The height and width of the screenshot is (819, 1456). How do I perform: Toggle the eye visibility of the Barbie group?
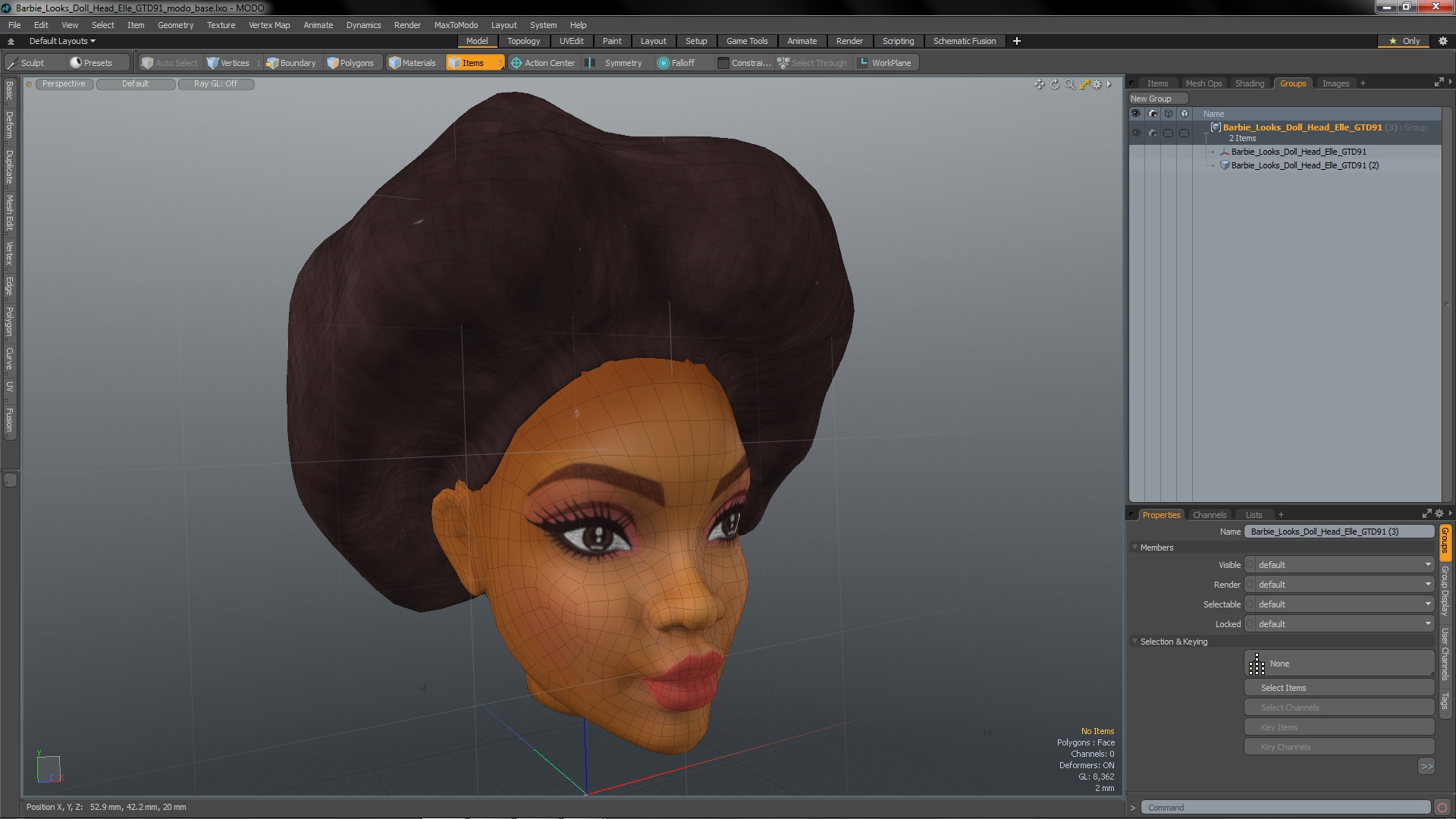pos(1136,133)
